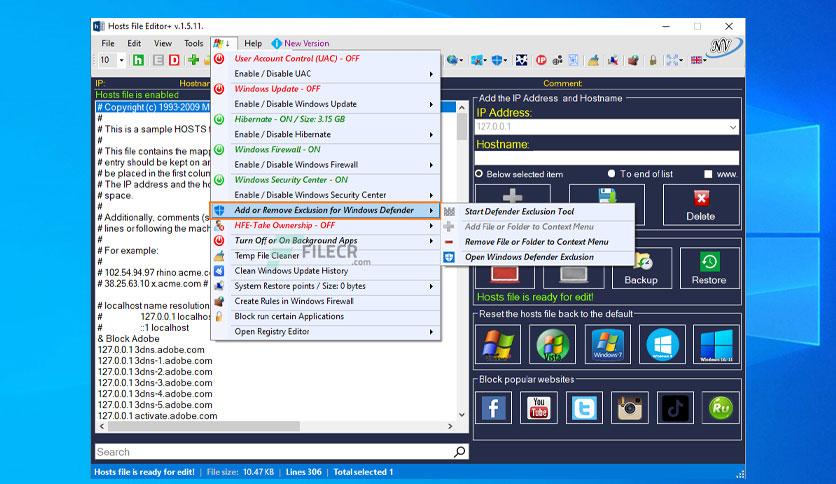Click the Facebook block icon

point(493,407)
